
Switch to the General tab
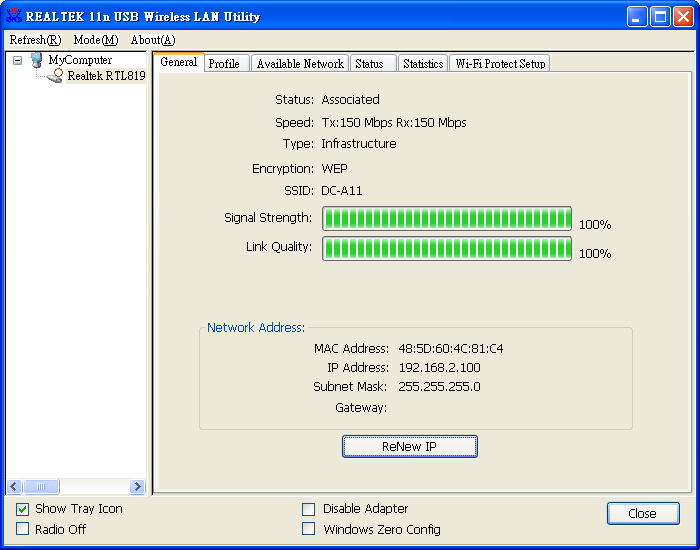tap(179, 62)
